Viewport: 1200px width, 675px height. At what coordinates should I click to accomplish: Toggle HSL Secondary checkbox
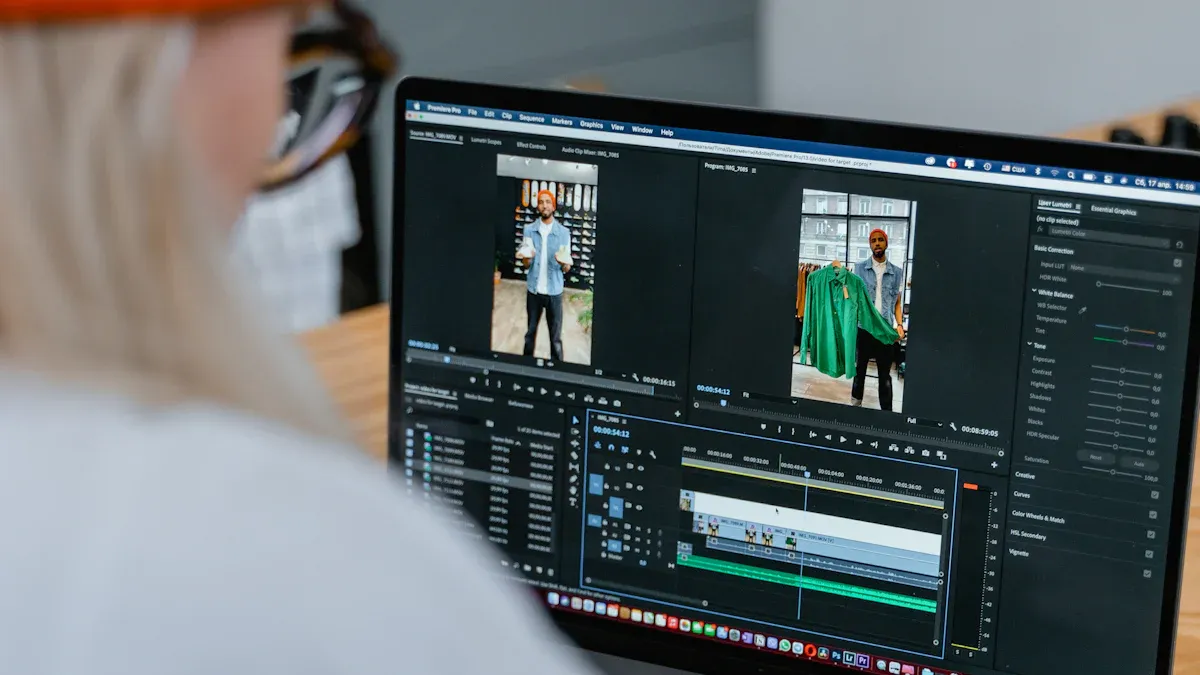tap(1149, 554)
